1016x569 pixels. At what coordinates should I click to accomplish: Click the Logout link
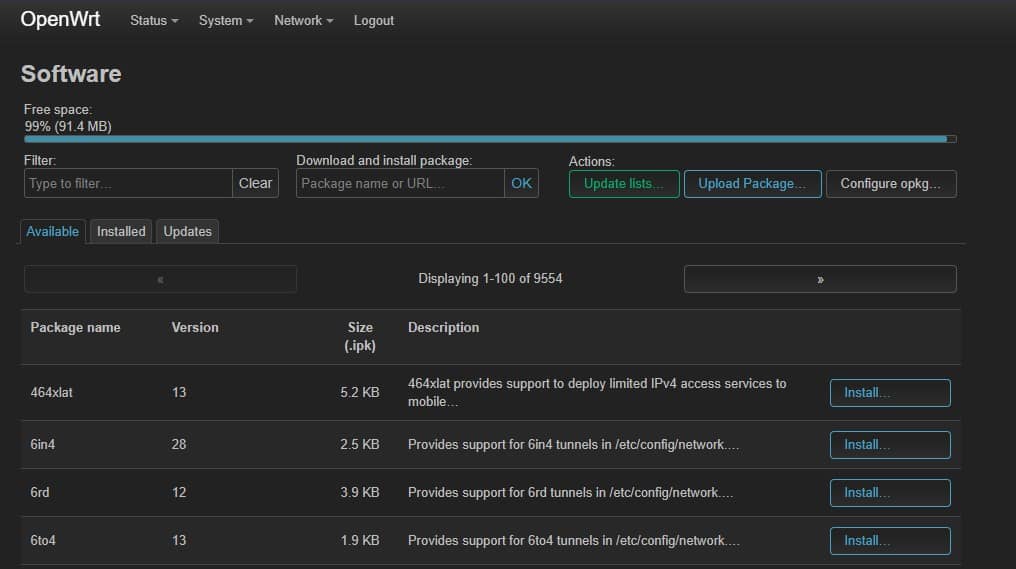[x=373, y=21]
